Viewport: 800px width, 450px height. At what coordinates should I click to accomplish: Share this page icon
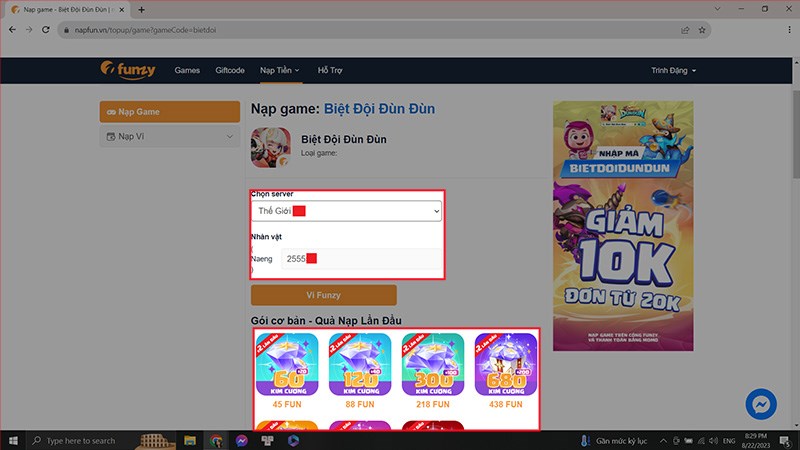tap(685, 30)
